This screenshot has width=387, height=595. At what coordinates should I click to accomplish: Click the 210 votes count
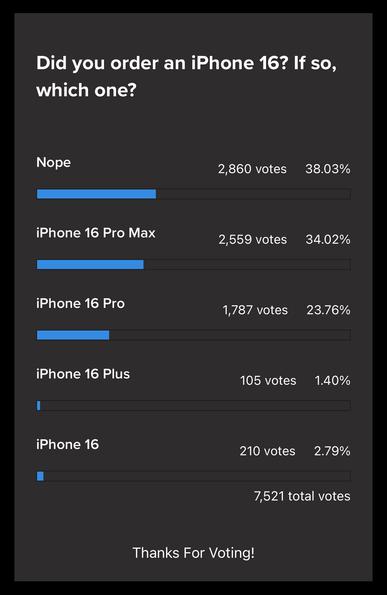coord(267,451)
